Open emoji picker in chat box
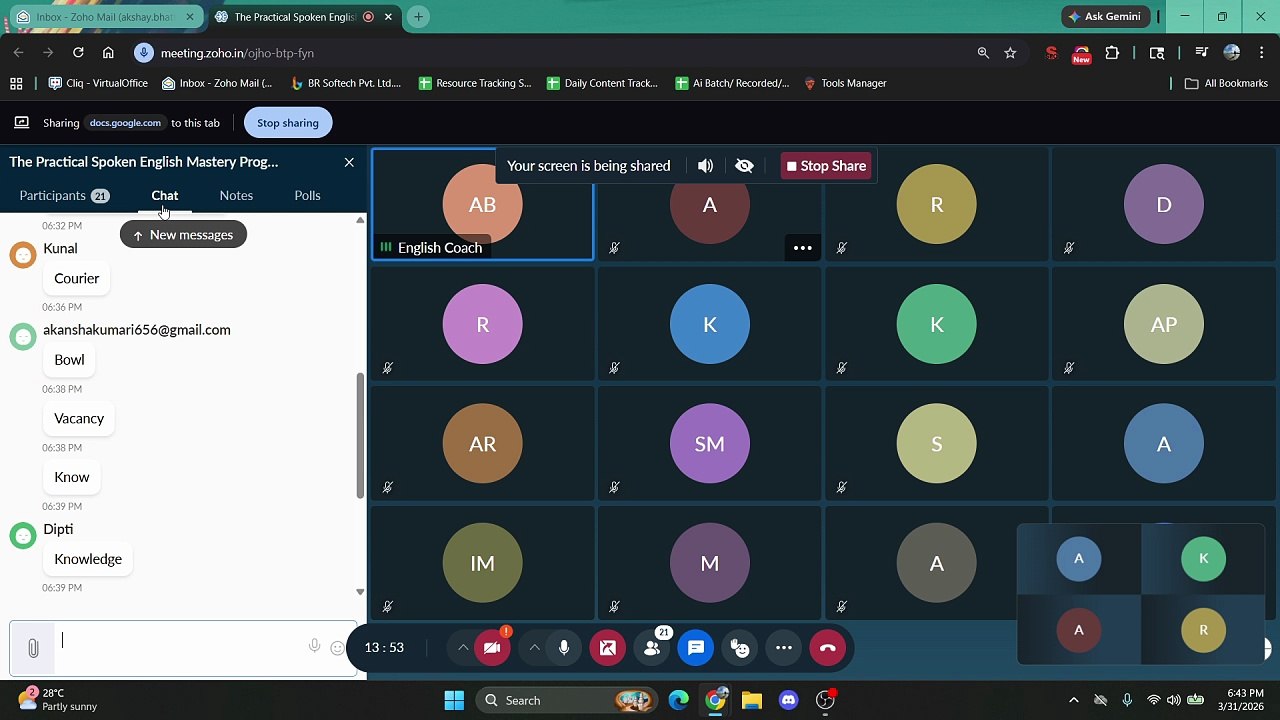 click(x=337, y=648)
